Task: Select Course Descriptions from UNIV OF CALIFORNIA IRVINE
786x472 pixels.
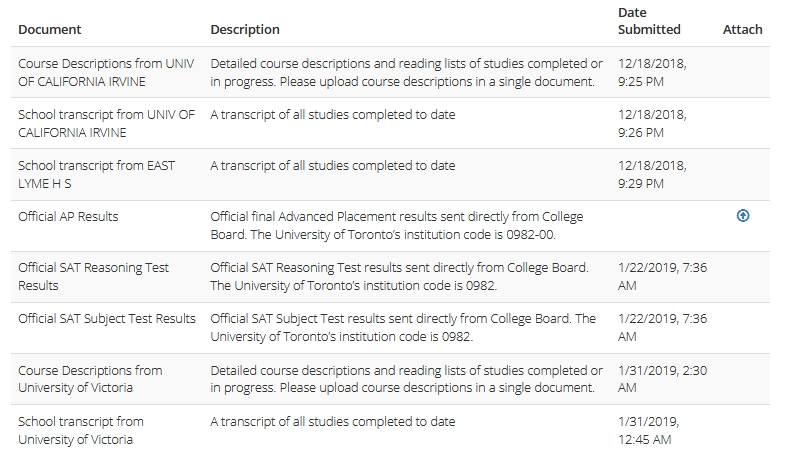Action: (106, 72)
